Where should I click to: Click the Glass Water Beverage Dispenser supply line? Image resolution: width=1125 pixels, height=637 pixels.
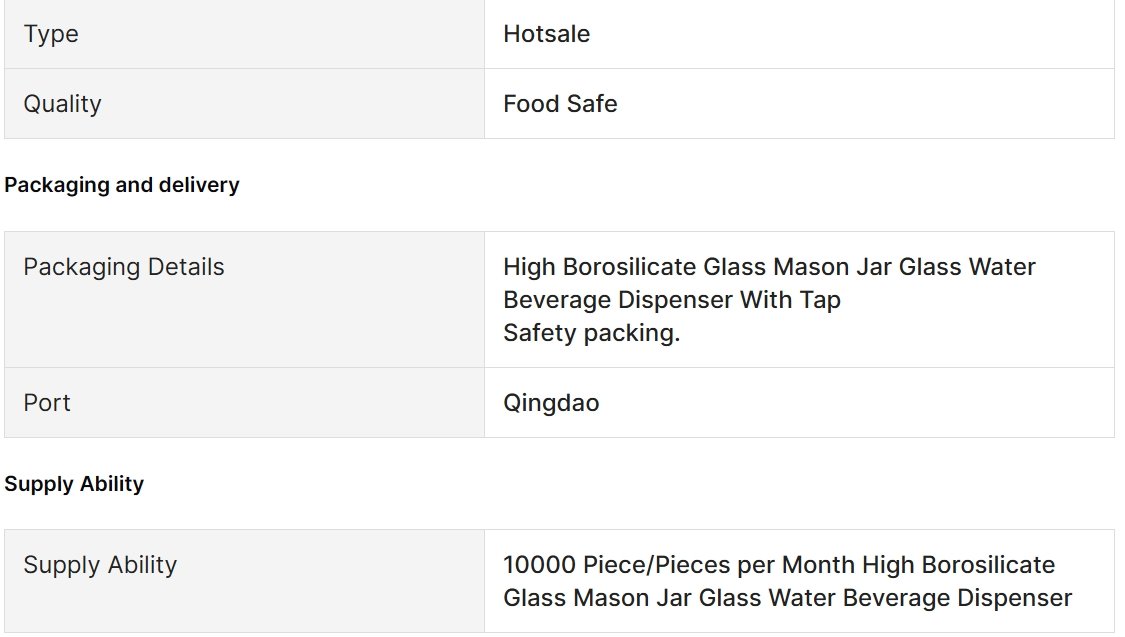[x=787, y=598]
